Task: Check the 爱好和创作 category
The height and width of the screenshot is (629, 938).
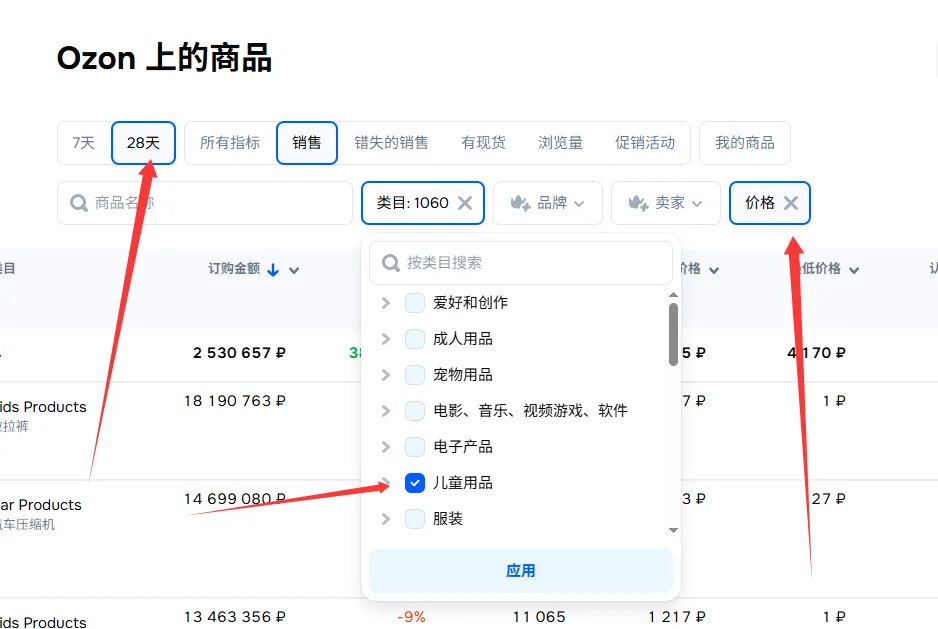Action: (415, 303)
